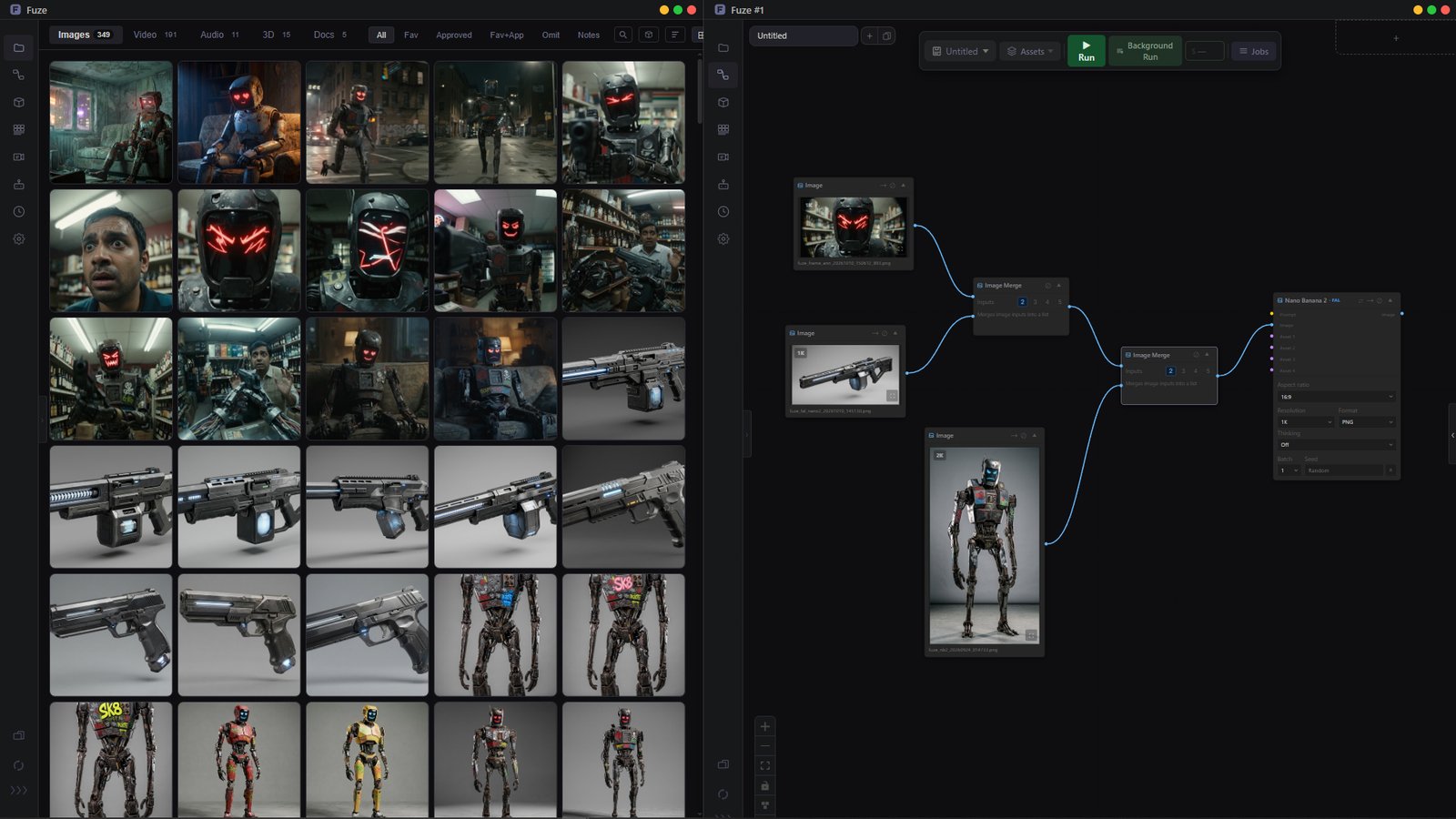Set second Image Merge inputs to 3
The image size is (1456, 819).
click(x=1183, y=370)
